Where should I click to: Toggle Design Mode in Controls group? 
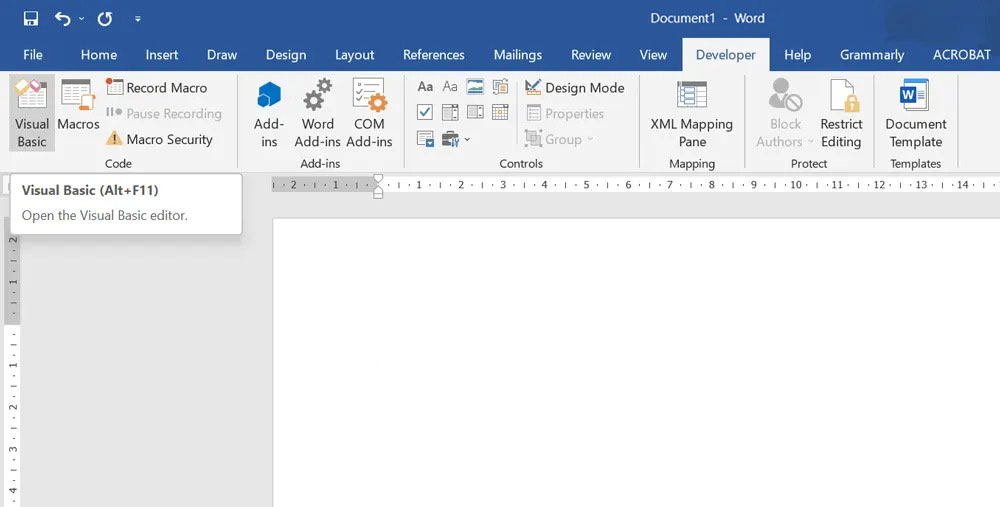575,88
